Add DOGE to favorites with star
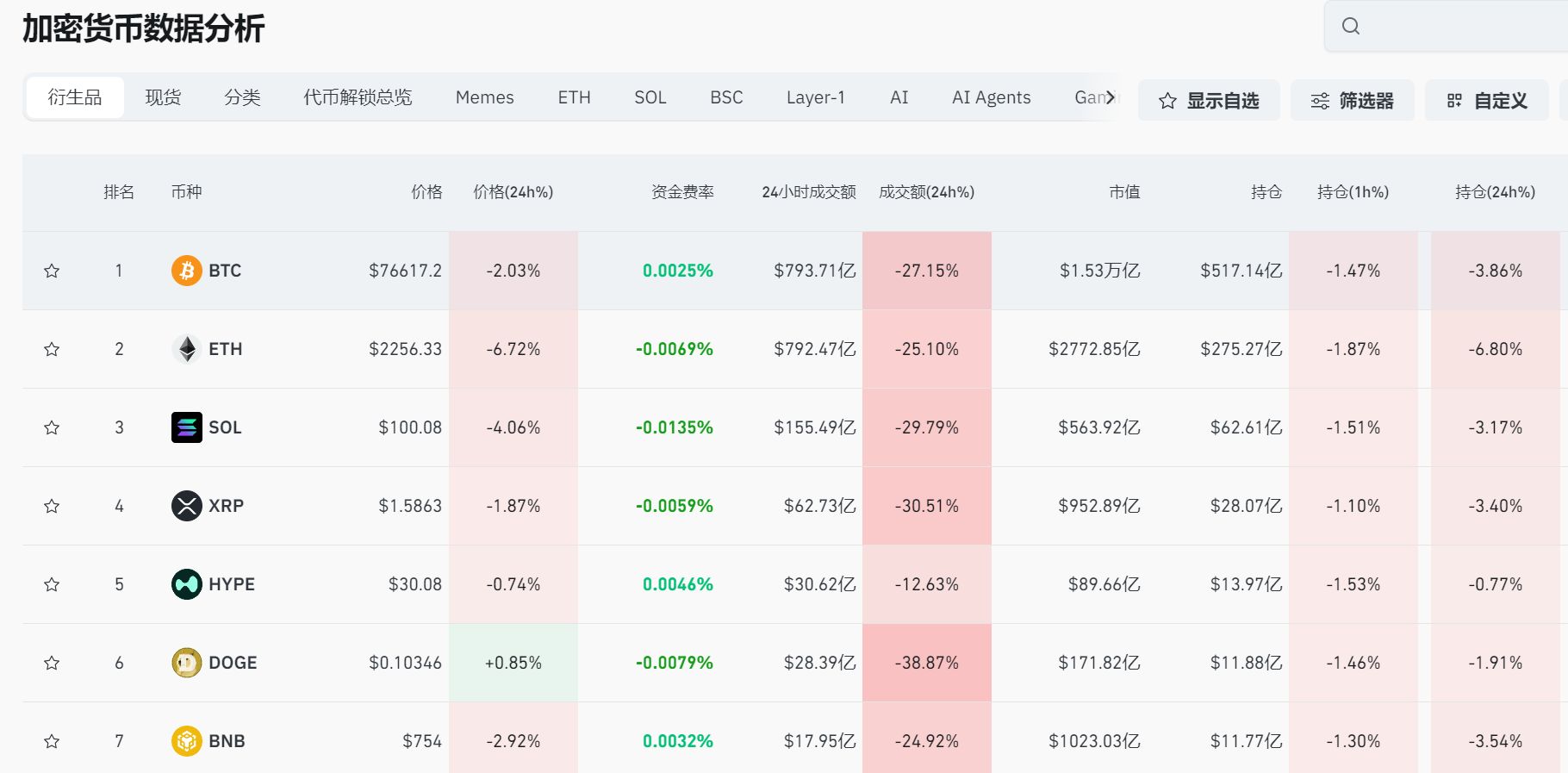The height and width of the screenshot is (773, 1568). (52, 663)
